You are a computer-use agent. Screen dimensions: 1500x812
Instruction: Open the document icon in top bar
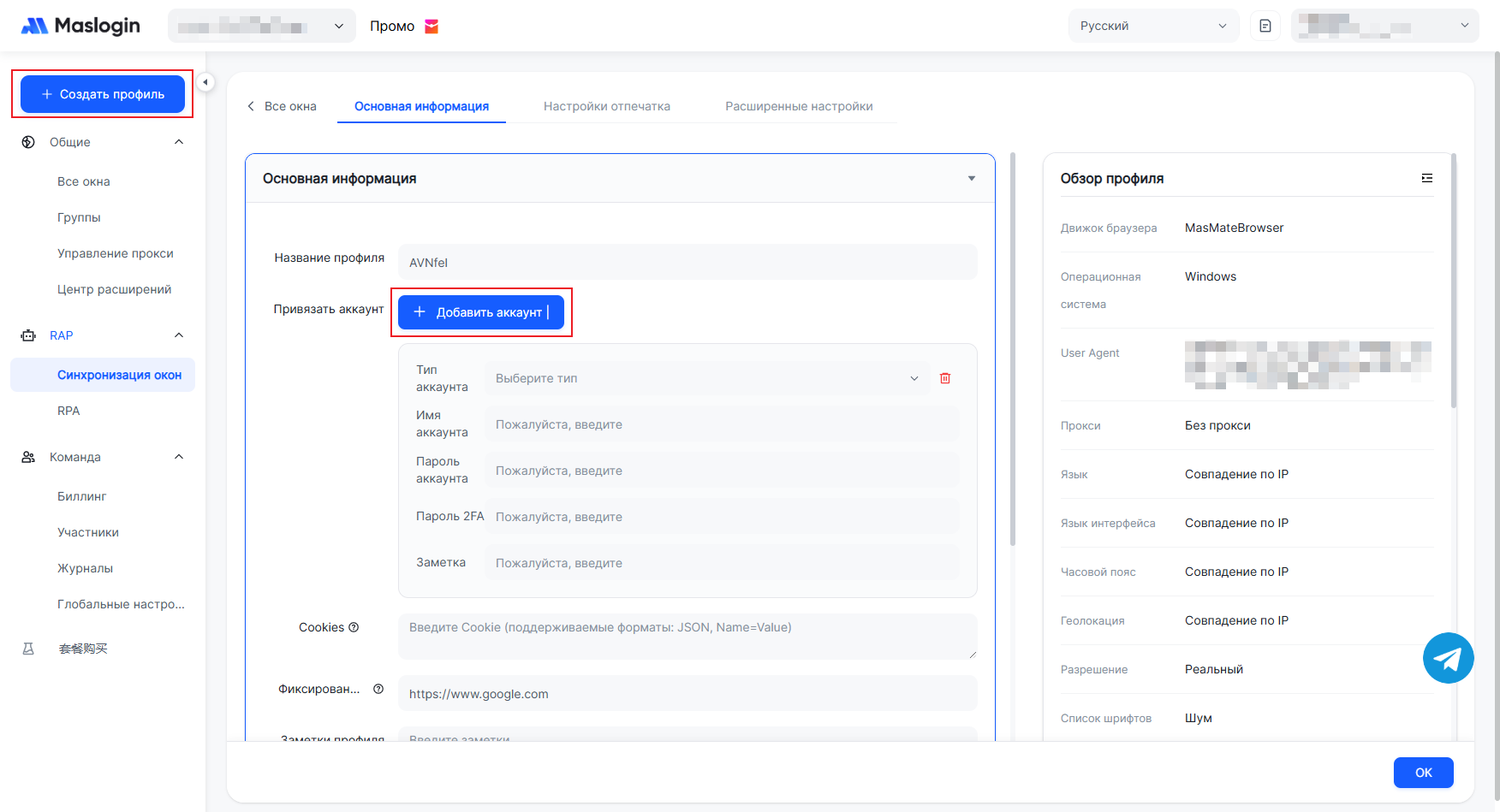[1265, 26]
